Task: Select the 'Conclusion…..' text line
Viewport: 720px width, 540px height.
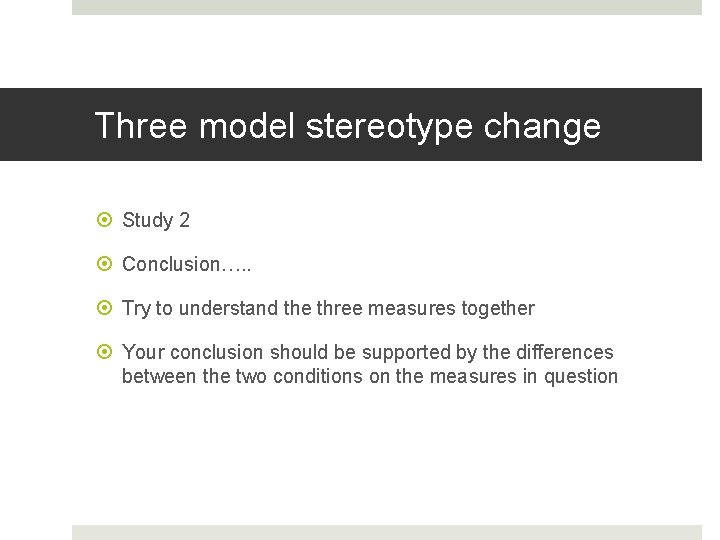Action: 186,264
